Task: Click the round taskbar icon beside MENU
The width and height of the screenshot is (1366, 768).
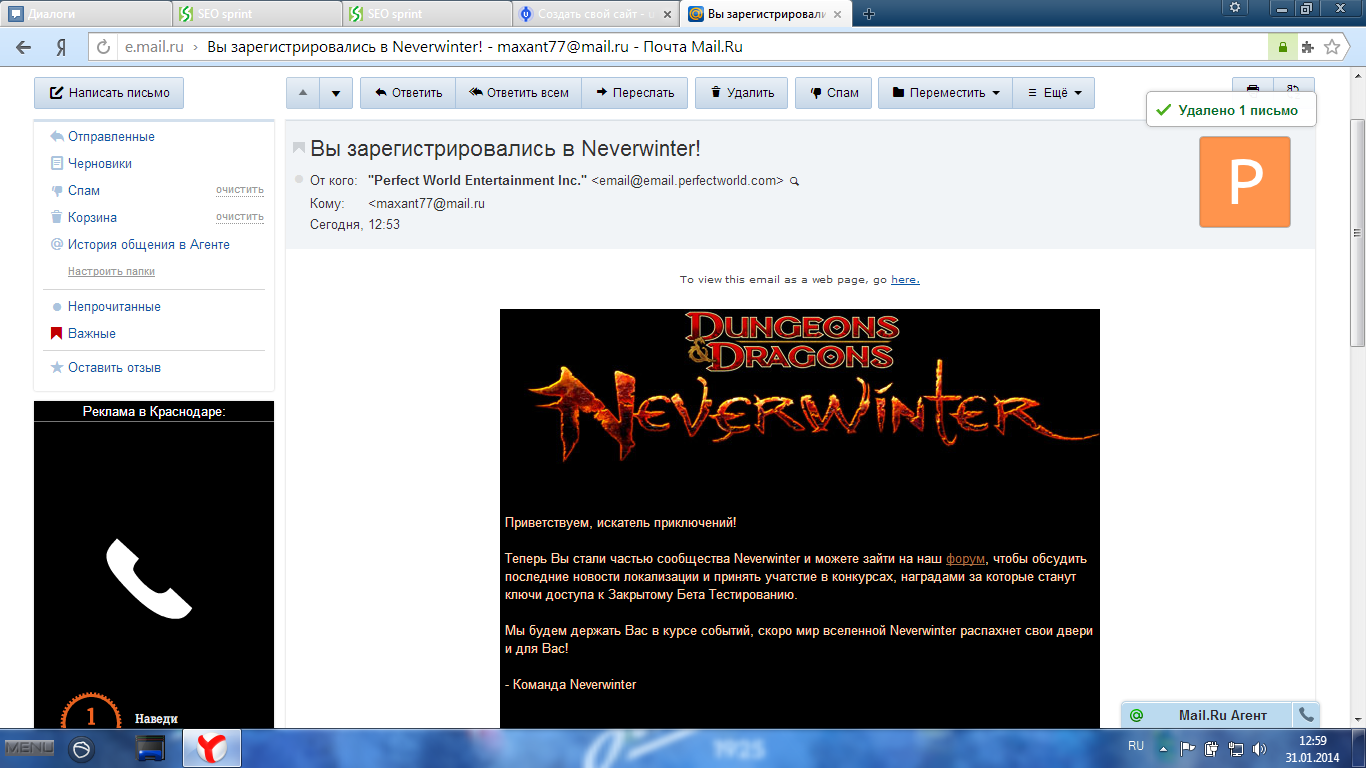Action: click(82, 749)
